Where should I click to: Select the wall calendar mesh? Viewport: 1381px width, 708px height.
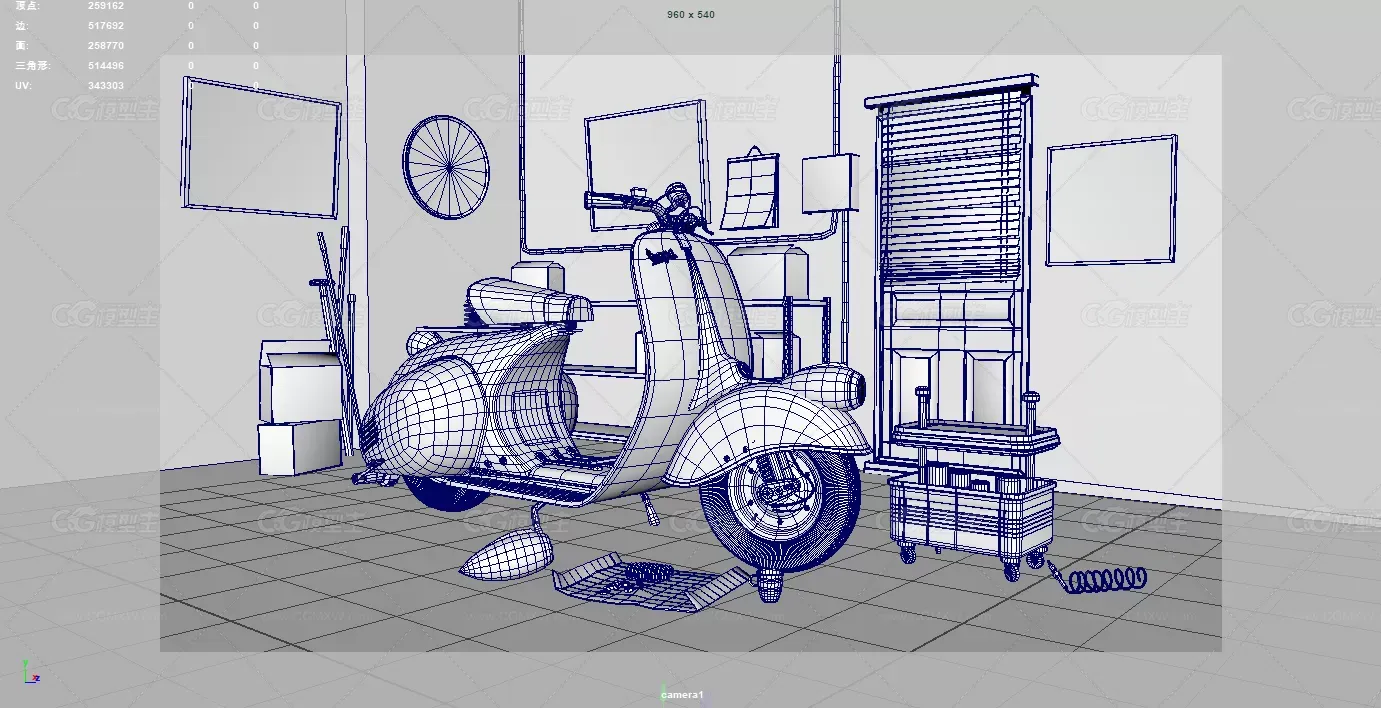pos(751,190)
